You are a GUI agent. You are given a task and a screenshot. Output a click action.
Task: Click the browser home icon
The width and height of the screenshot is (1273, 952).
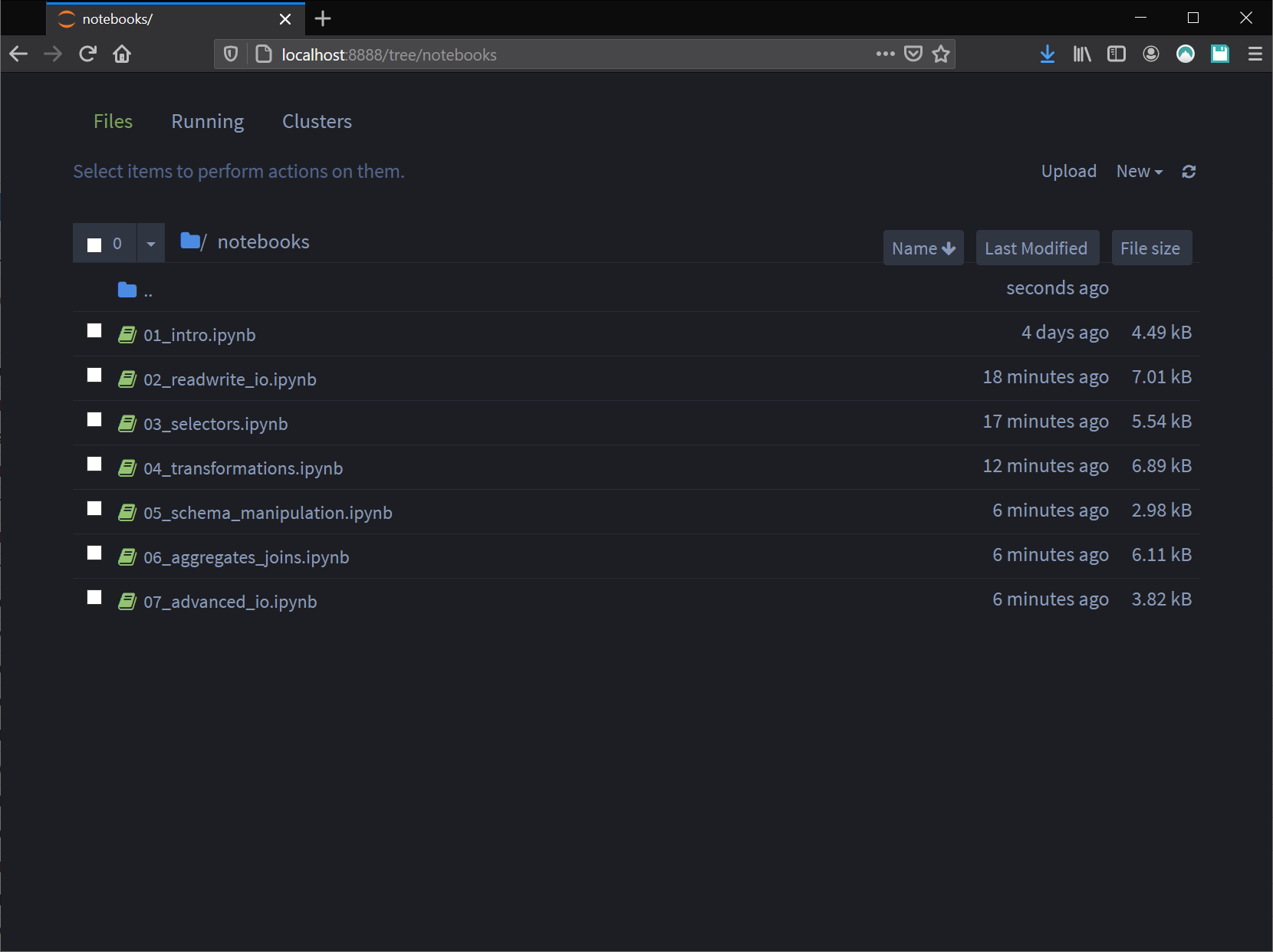click(122, 54)
